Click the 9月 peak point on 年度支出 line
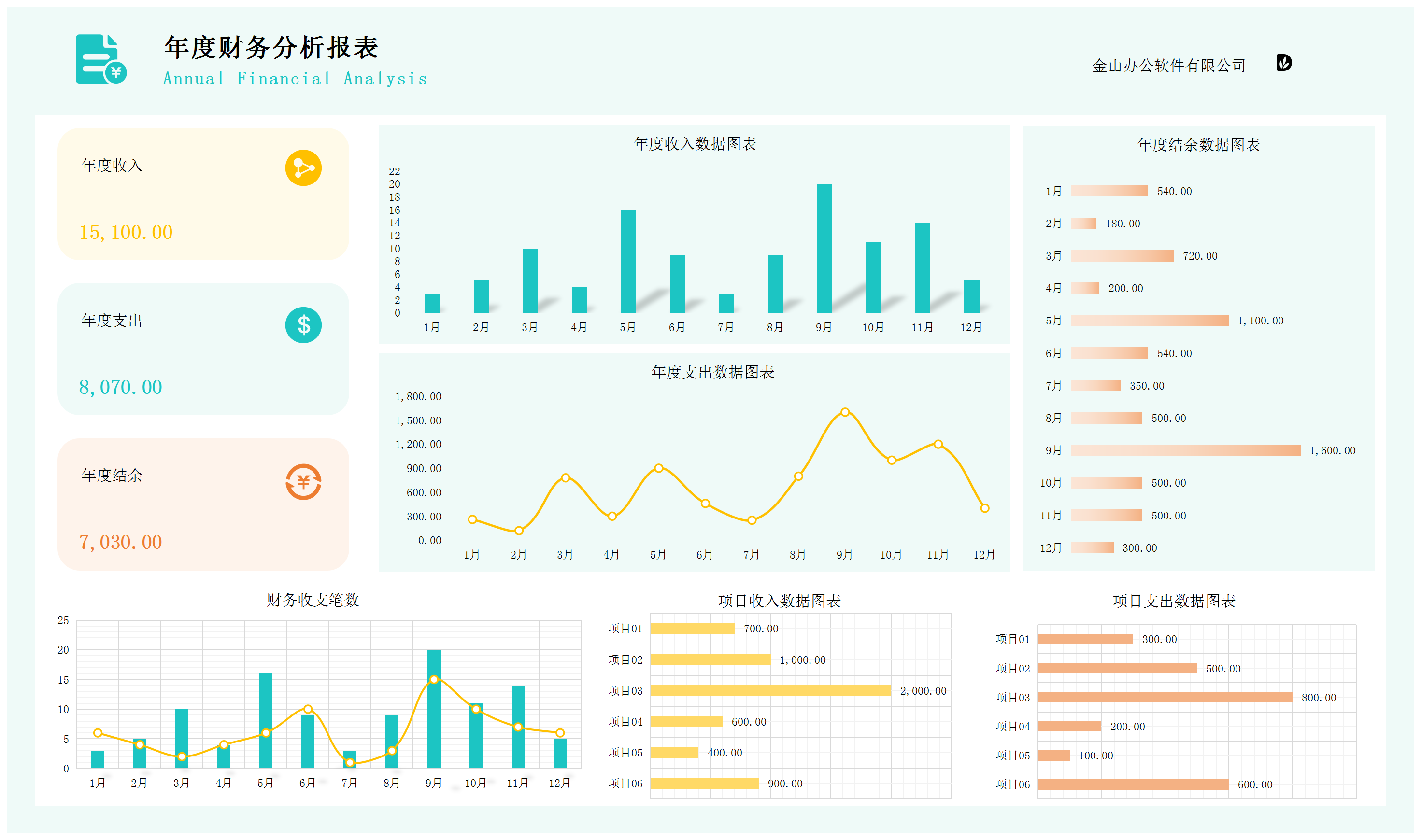This screenshot has height=840, width=1421. click(844, 412)
